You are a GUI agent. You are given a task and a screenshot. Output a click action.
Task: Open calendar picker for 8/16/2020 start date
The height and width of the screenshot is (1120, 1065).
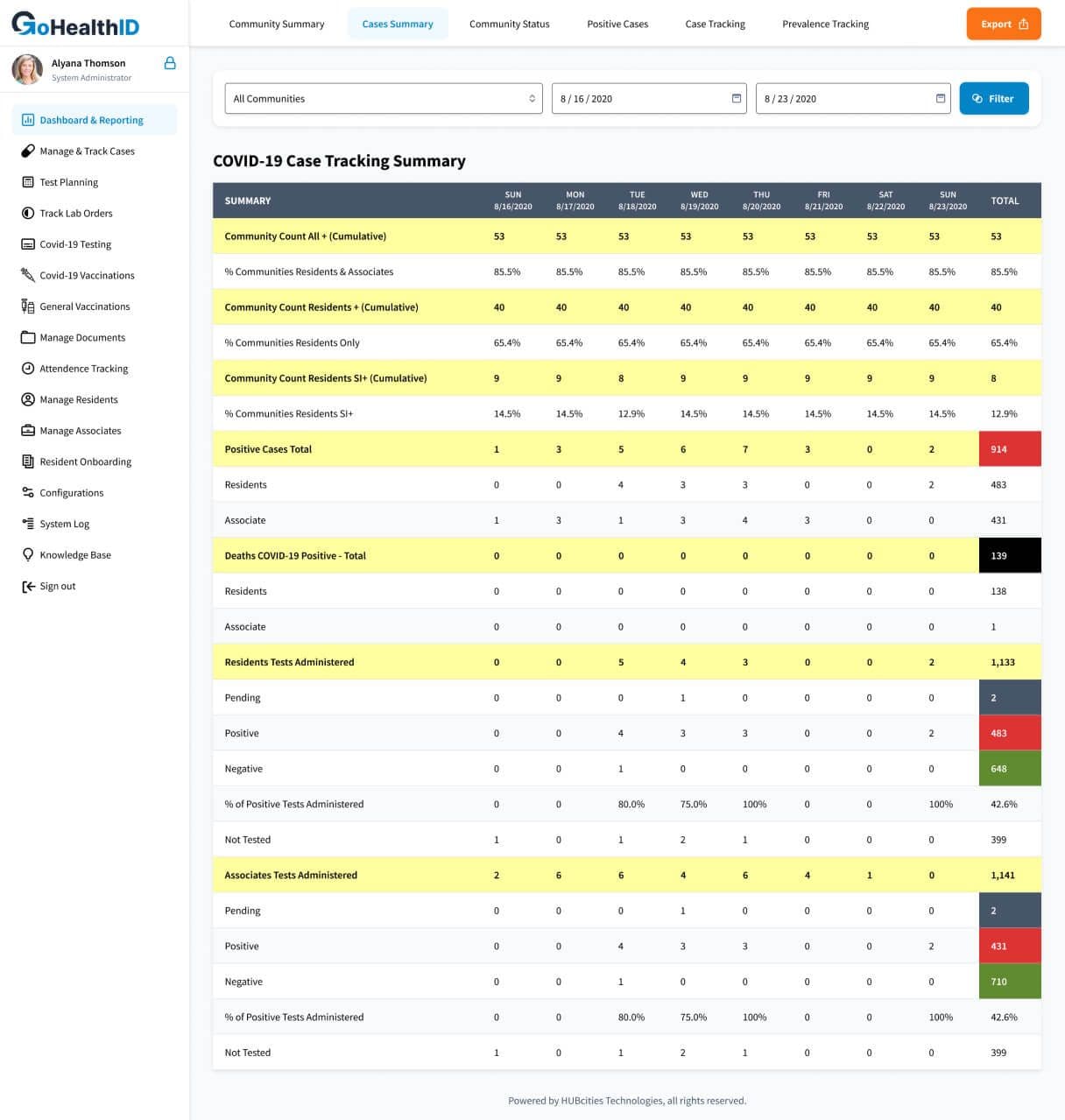point(737,98)
